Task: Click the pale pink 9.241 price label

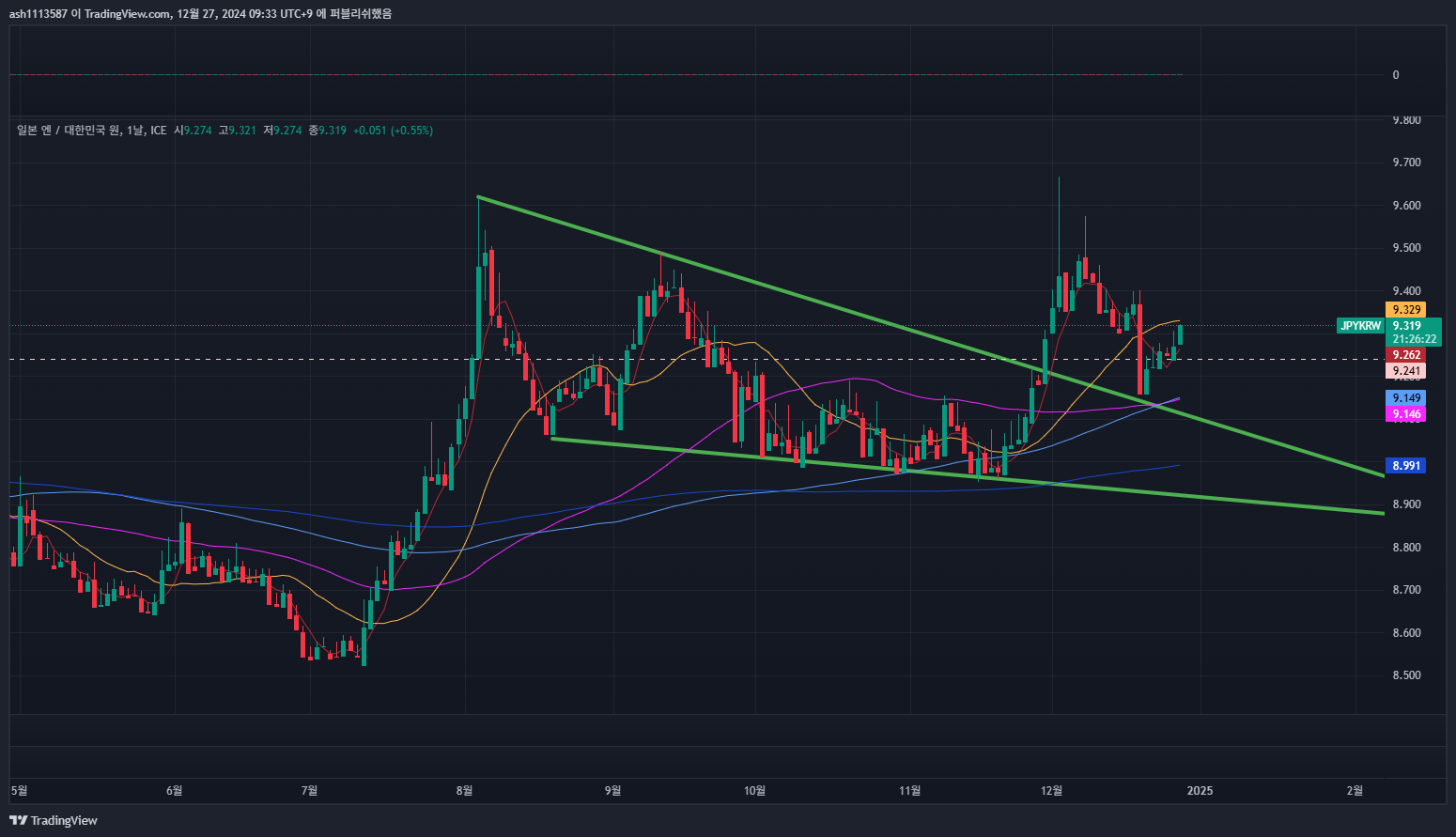Action: [x=1405, y=371]
